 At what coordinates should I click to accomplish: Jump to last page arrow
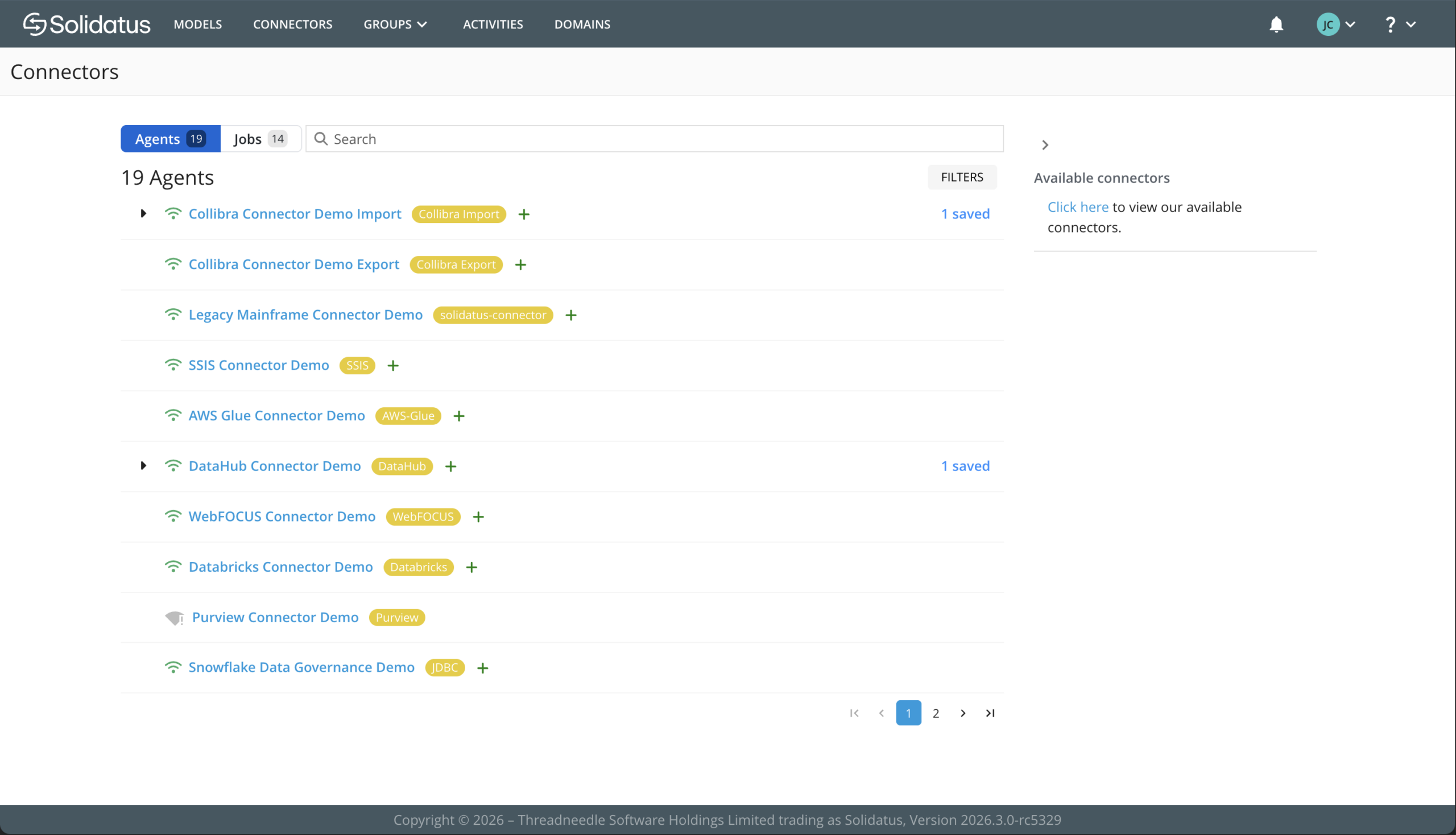pos(990,713)
